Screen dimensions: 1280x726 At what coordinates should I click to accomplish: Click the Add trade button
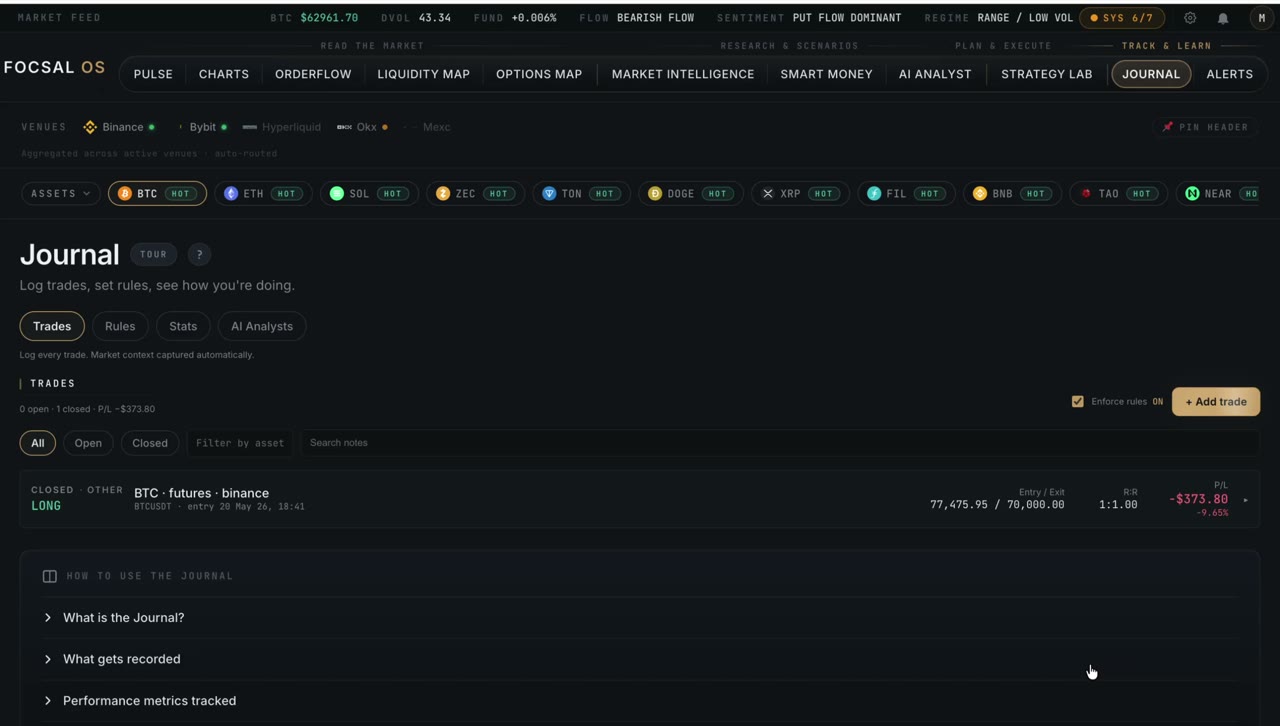point(1216,402)
